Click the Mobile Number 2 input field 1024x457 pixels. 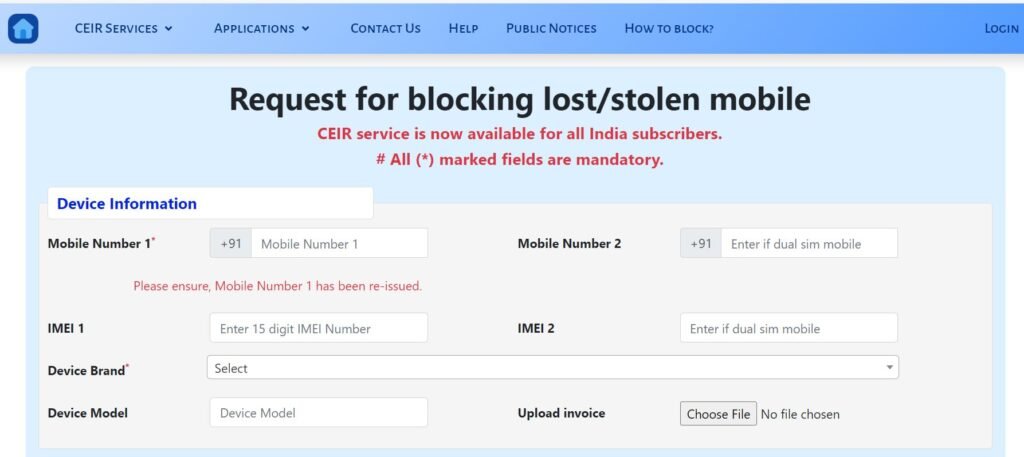click(808, 244)
